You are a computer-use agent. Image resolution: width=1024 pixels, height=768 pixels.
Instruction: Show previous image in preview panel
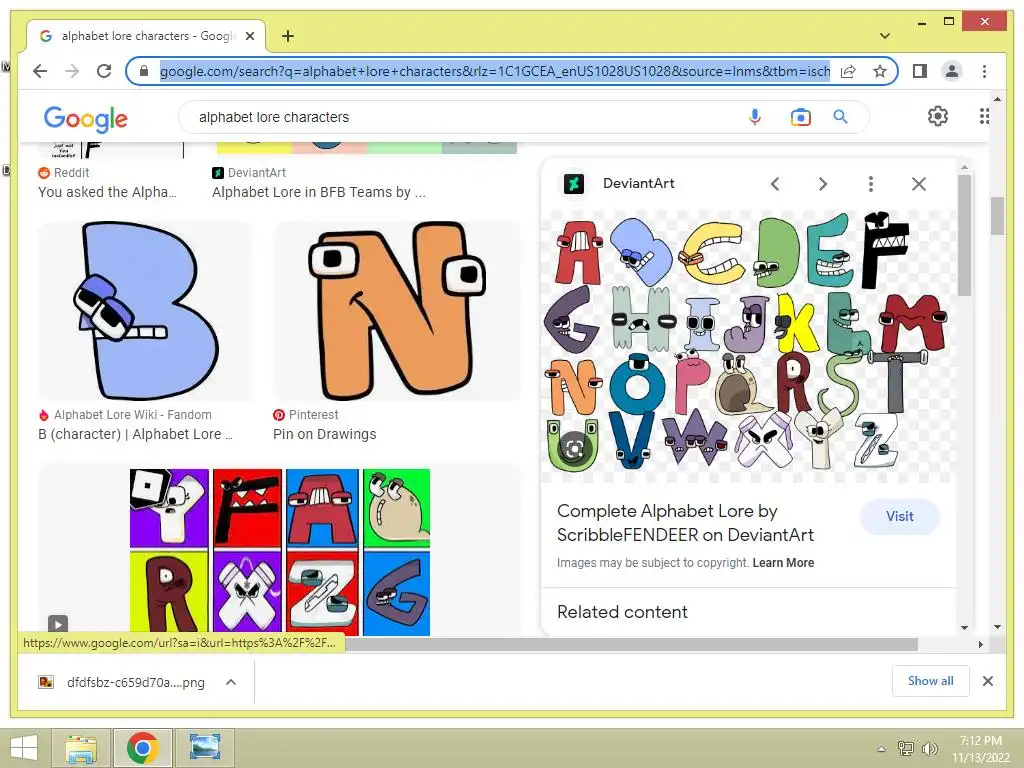pos(775,184)
